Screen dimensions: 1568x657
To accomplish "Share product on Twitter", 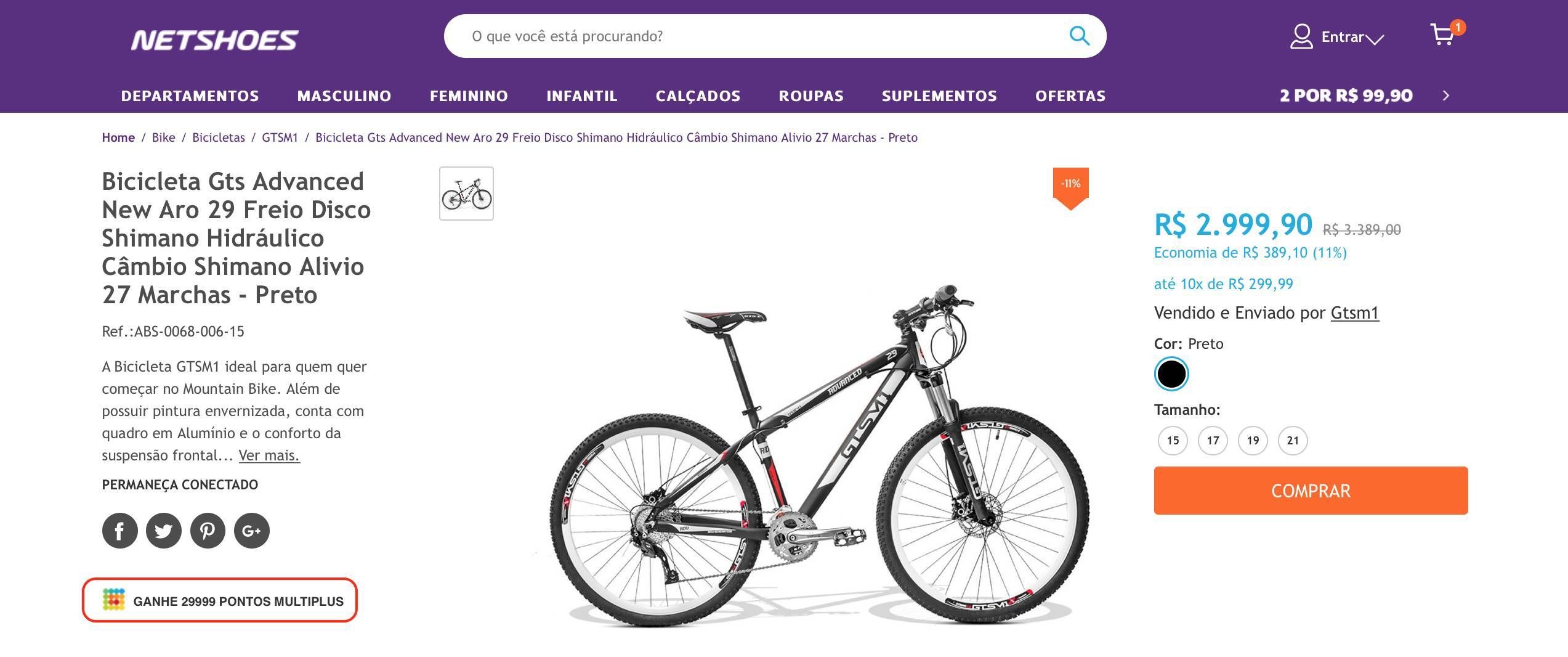I will point(164,531).
